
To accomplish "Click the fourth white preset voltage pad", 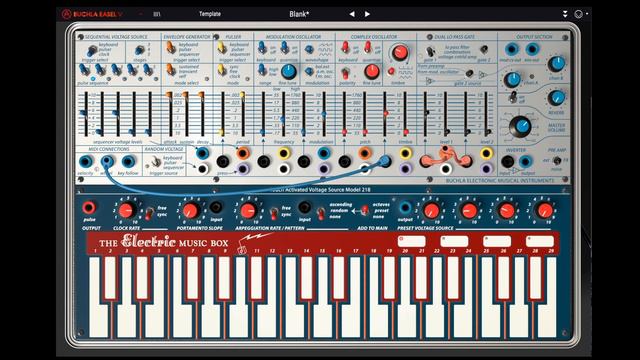I will pyautogui.click(x=540, y=242).
